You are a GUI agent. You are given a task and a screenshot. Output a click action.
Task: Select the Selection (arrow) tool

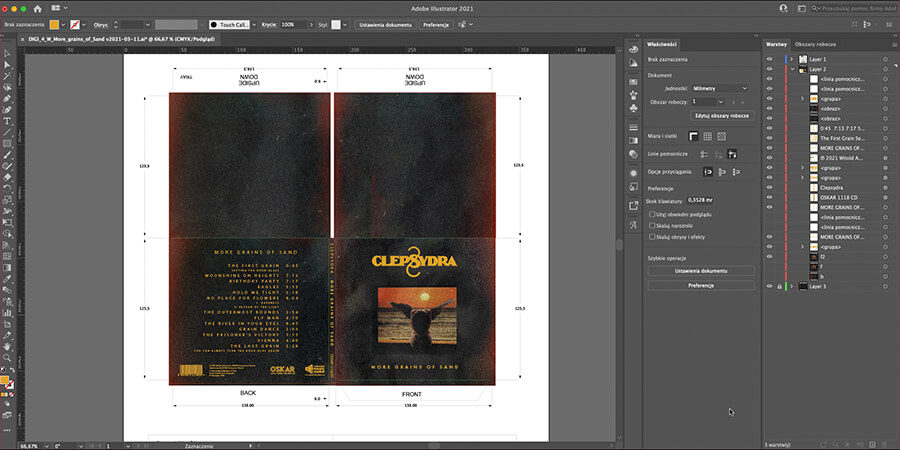pyautogui.click(x=7, y=53)
